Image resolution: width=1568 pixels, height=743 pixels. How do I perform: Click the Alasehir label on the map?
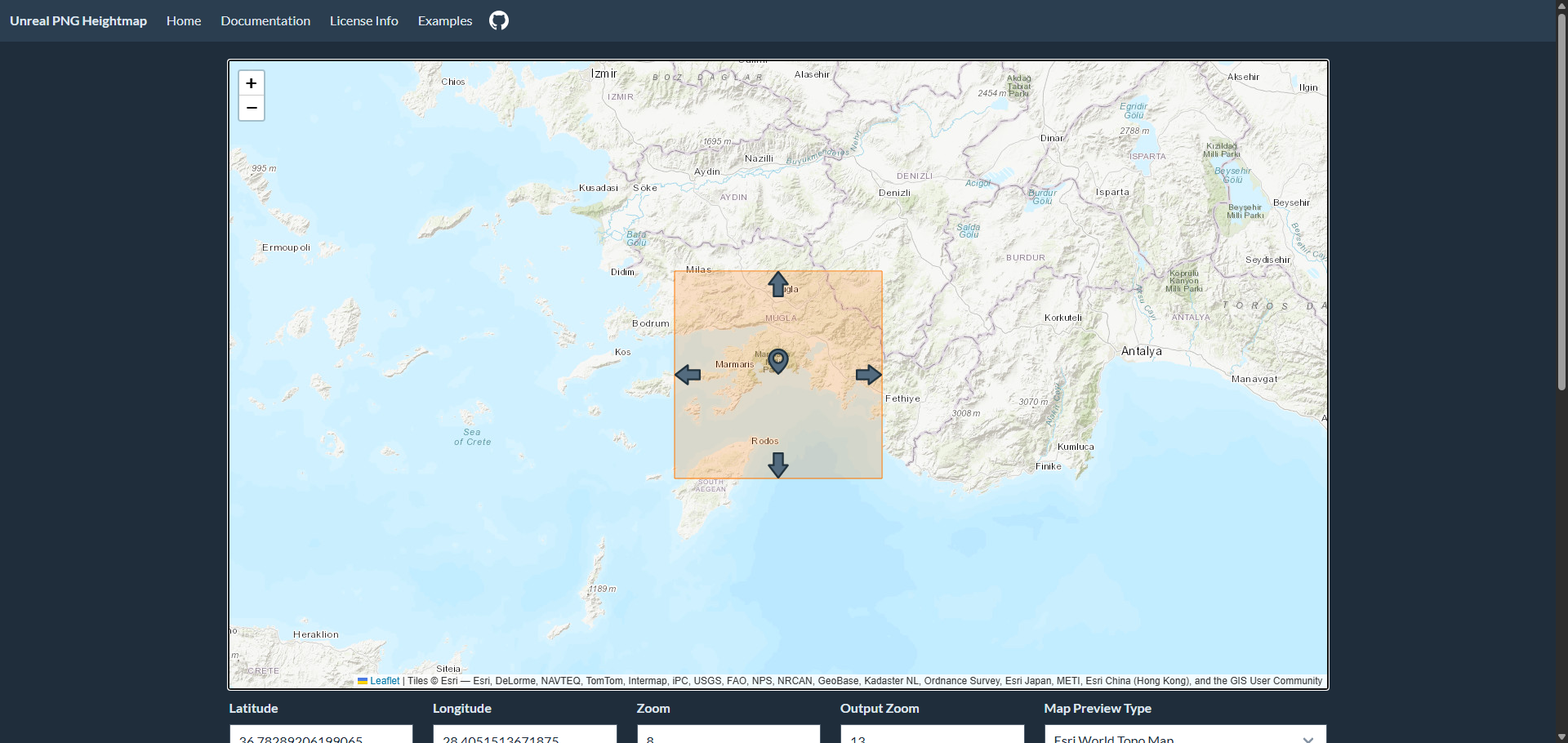[x=812, y=74]
